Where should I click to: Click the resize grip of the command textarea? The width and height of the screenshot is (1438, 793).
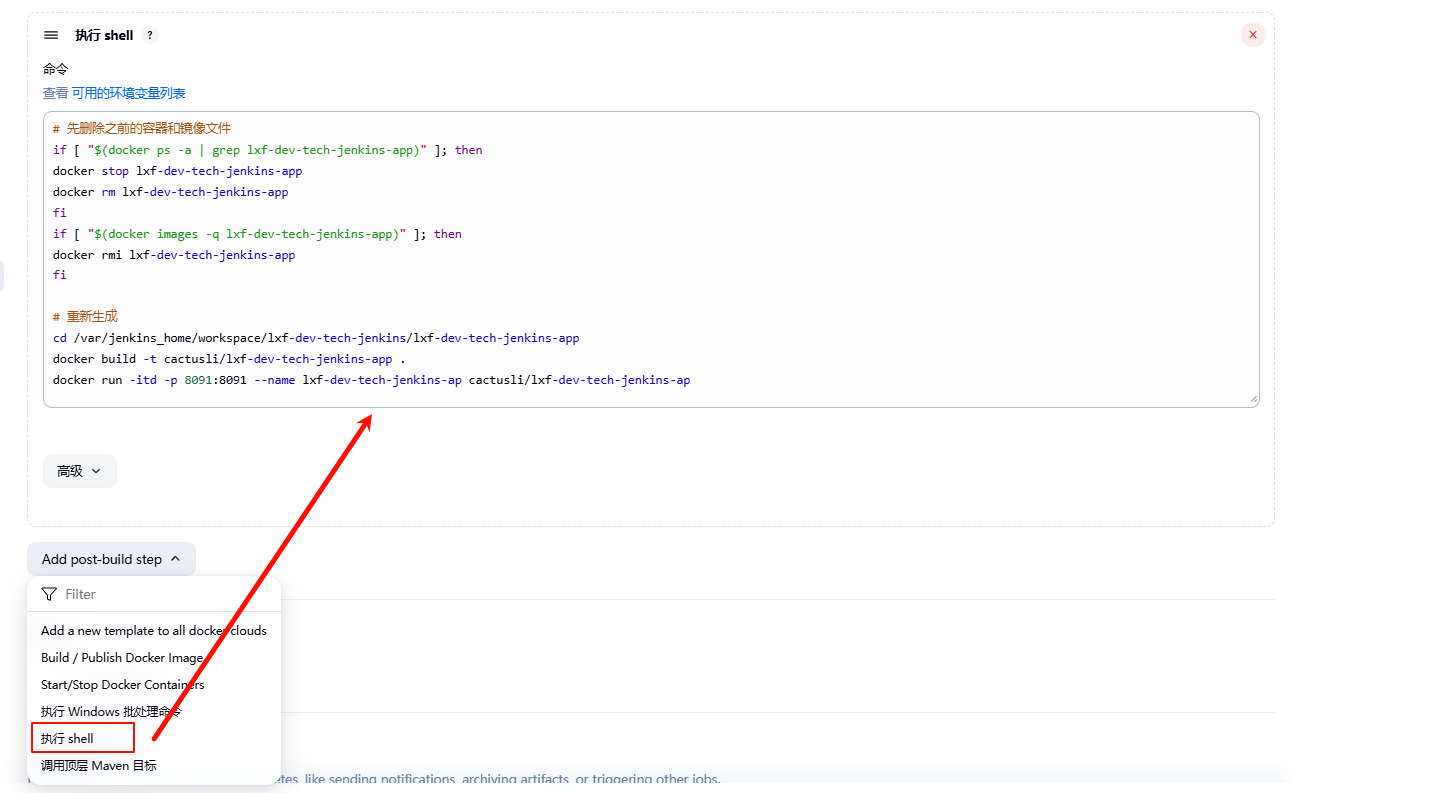coord(1253,399)
